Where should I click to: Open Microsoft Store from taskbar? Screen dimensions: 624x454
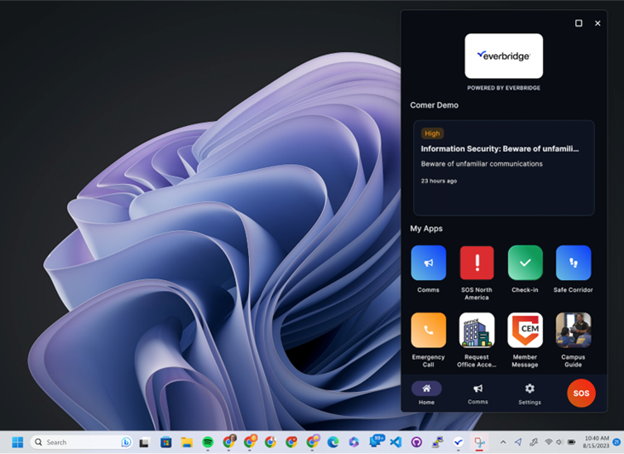pos(166,442)
